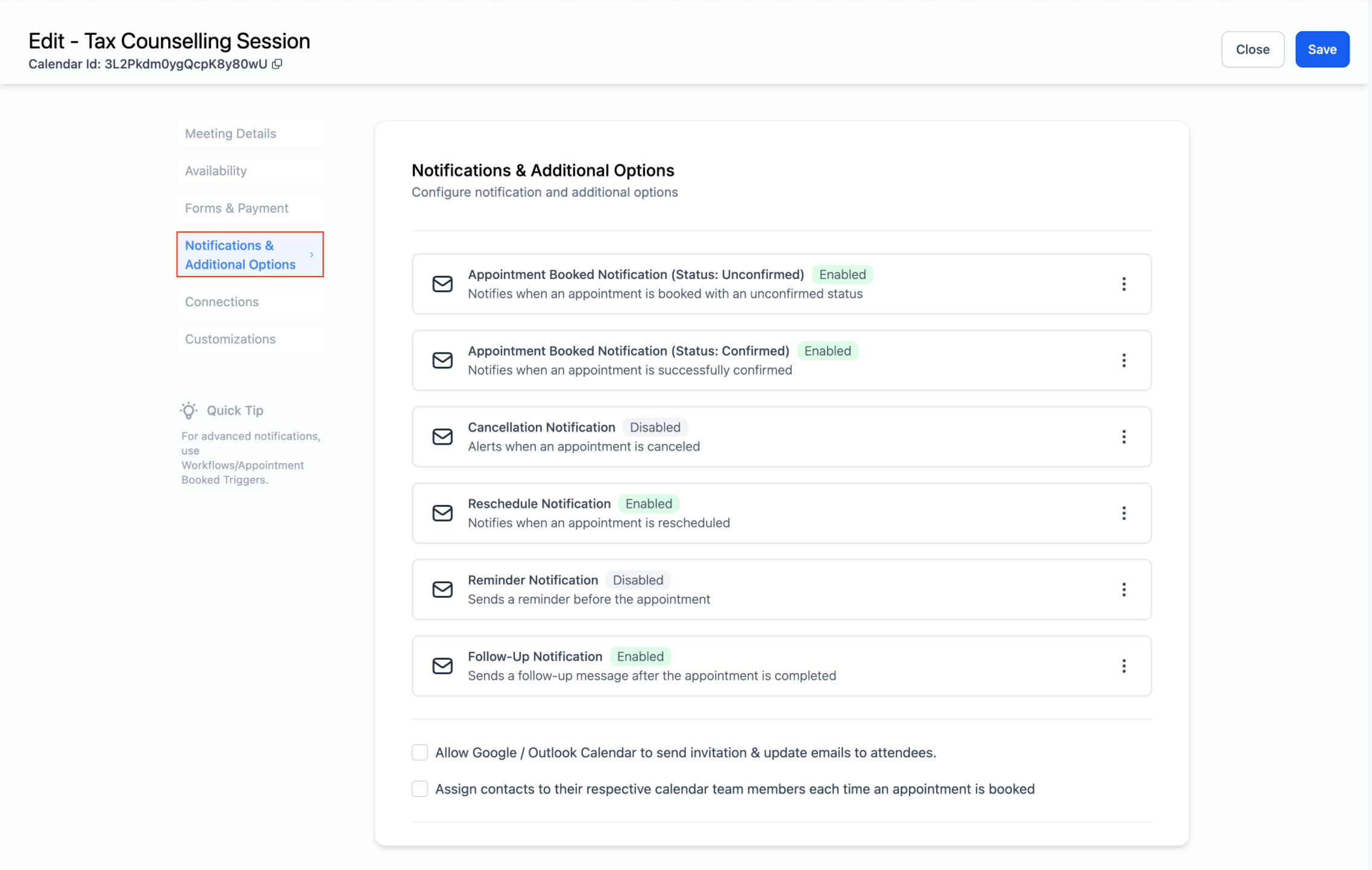Open the kebab menu for Follow-Up Notification
The height and width of the screenshot is (870, 1372).
[x=1124, y=666]
